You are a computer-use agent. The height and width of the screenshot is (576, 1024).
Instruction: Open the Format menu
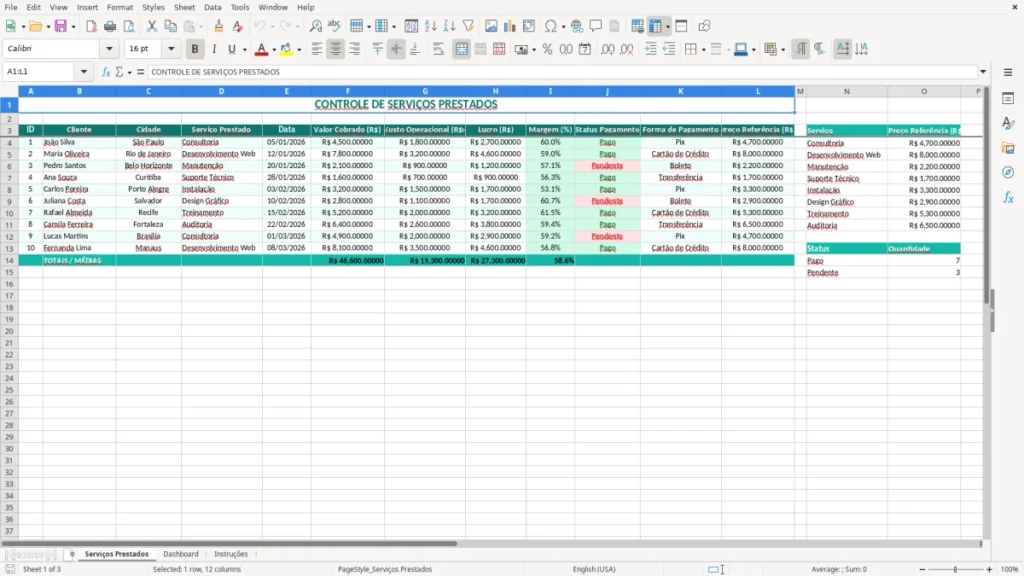pos(120,7)
